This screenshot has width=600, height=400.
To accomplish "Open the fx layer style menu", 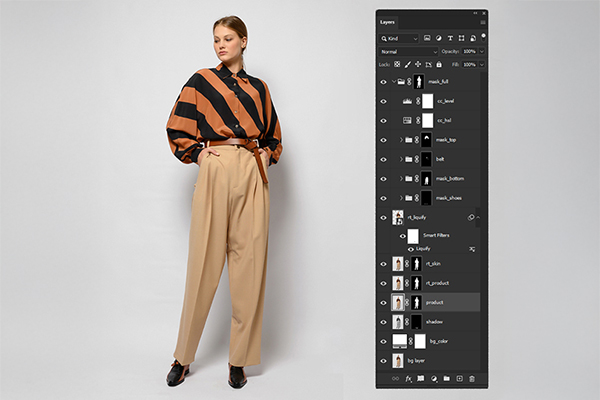I will [x=409, y=379].
